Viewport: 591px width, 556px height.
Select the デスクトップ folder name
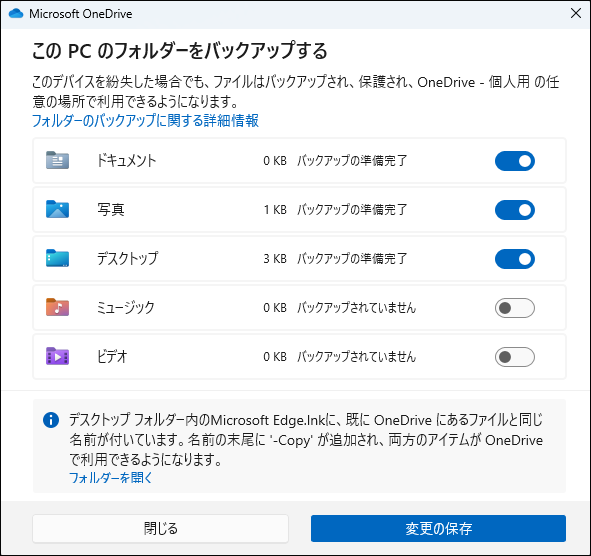coord(127,259)
